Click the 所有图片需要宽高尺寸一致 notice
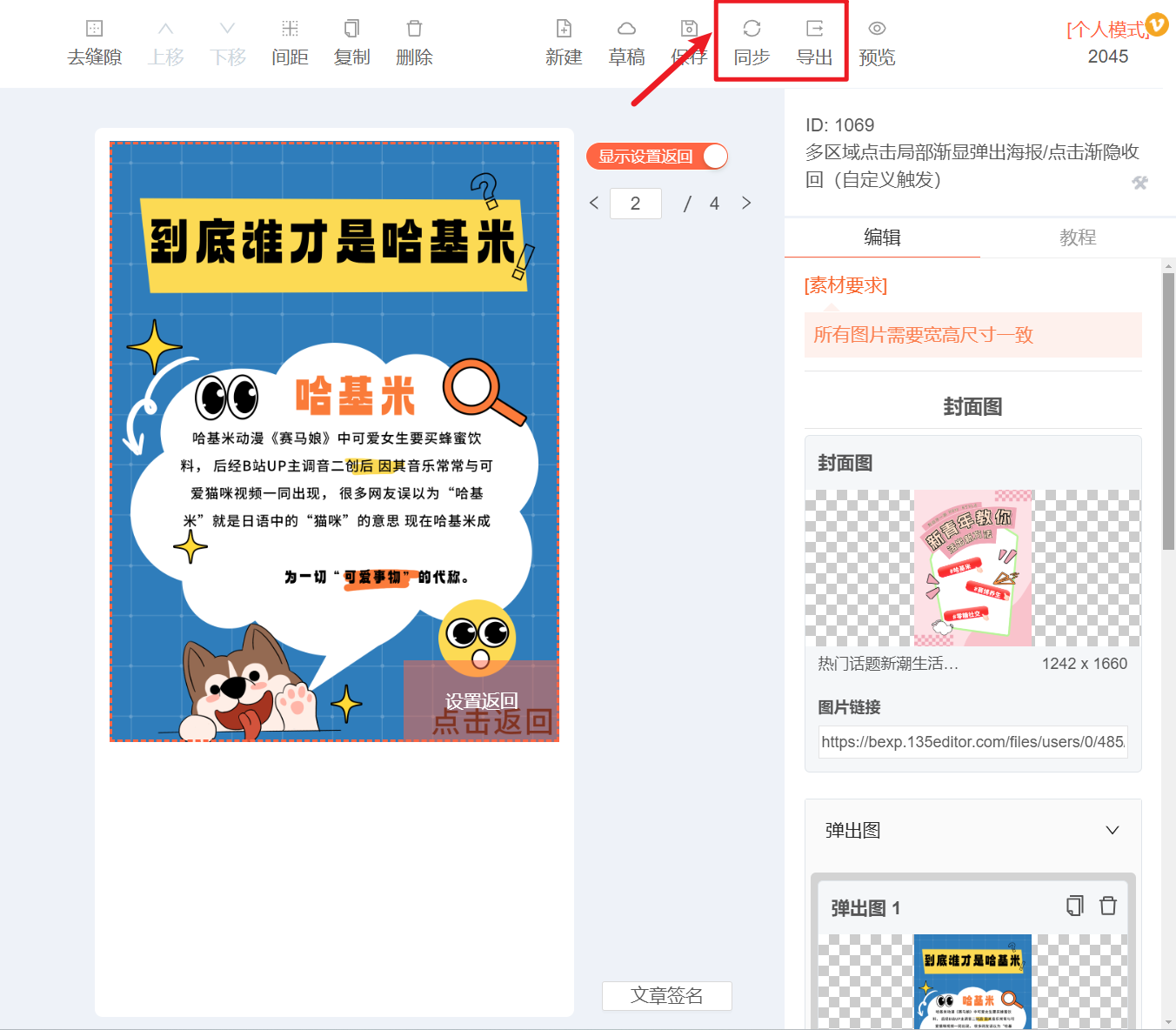Image resolution: width=1176 pixels, height=1030 pixels. coord(972,335)
